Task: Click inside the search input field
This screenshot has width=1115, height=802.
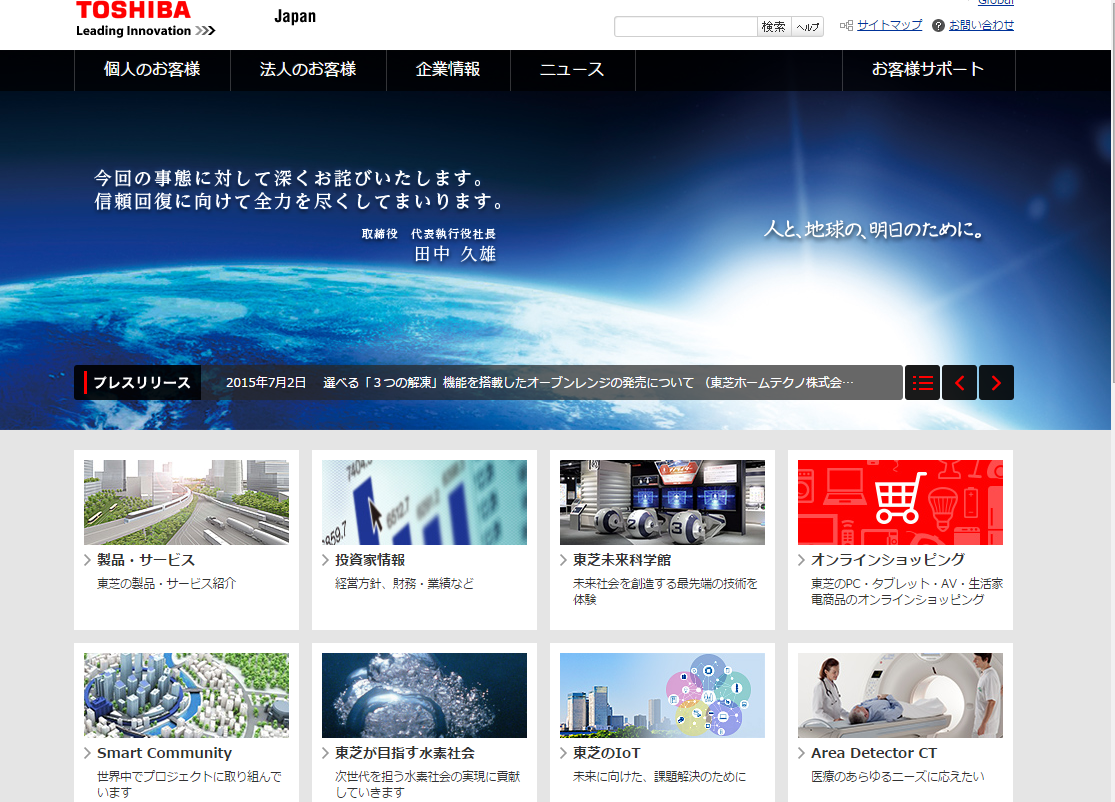Action: [x=686, y=26]
